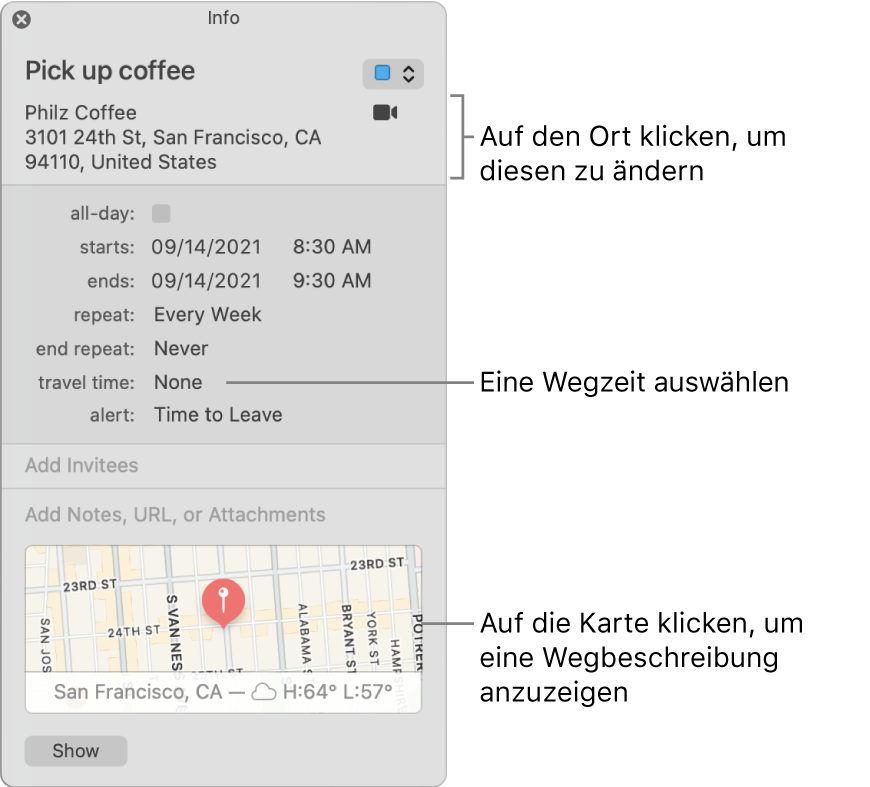Edit the event title Pick up coffee
The height and width of the screenshot is (787, 870).
pos(110,71)
